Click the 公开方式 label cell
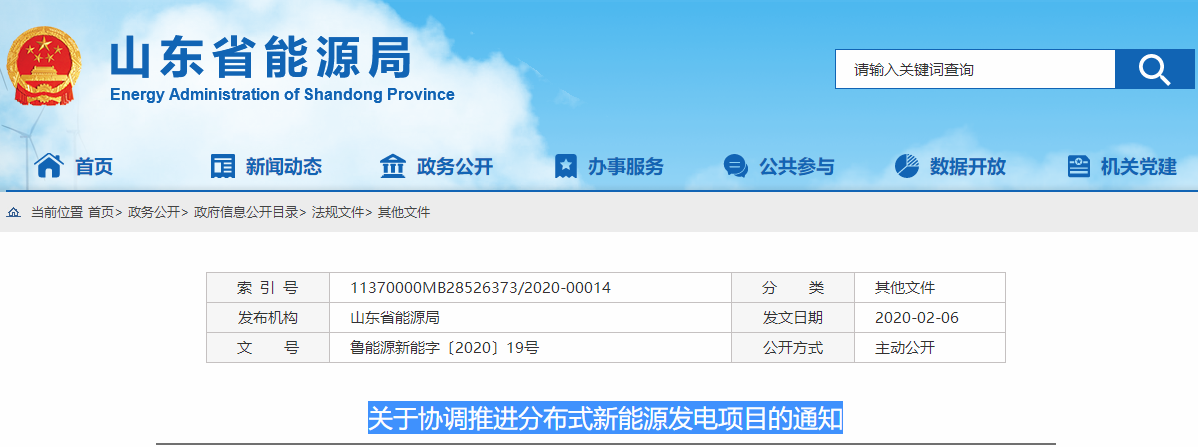The height and width of the screenshot is (447, 1198). (x=793, y=348)
